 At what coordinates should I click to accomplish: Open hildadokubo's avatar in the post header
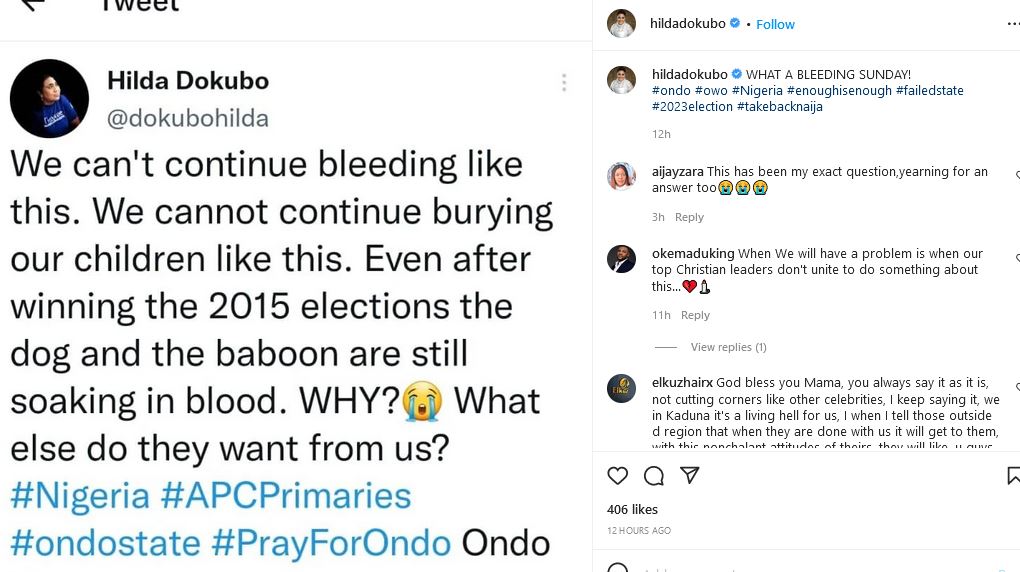click(621, 24)
